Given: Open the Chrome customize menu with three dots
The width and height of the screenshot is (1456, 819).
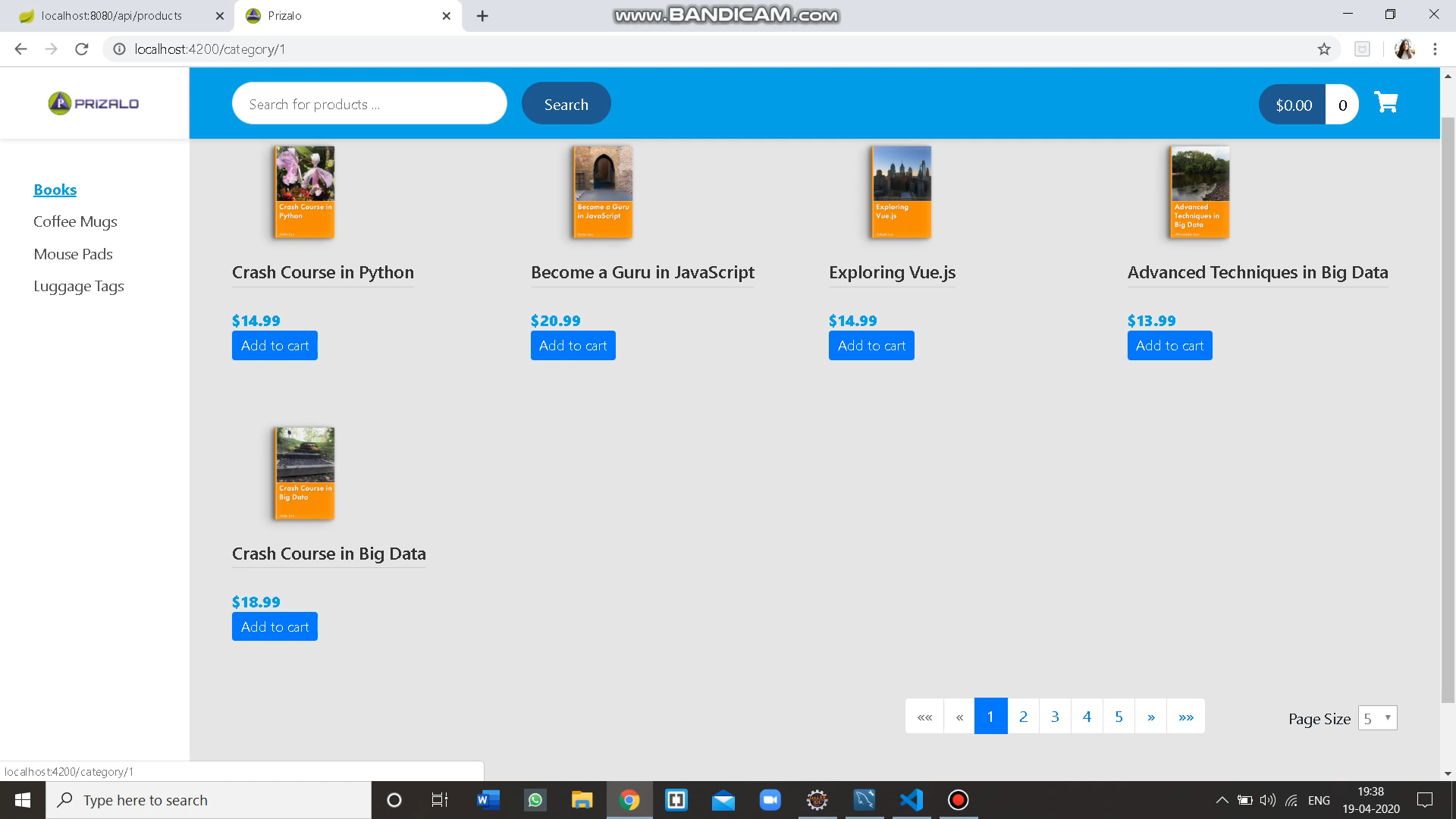Looking at the screenshot, I should coord(1435,49).
